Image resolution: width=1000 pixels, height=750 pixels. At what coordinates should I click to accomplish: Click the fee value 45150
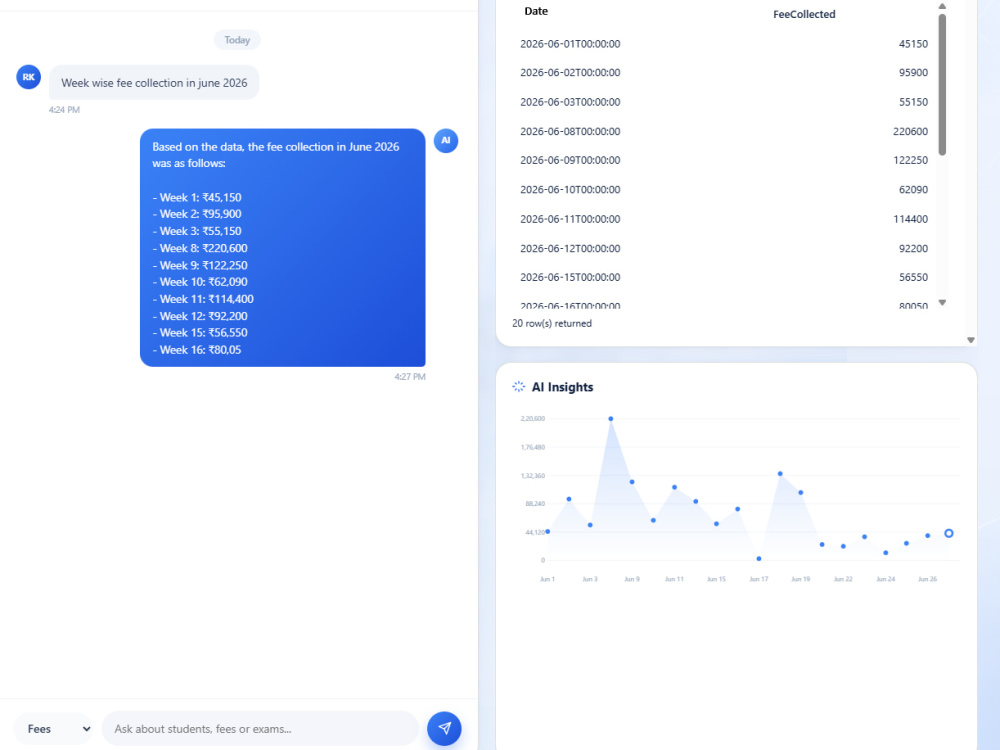(x=913, y=44)
